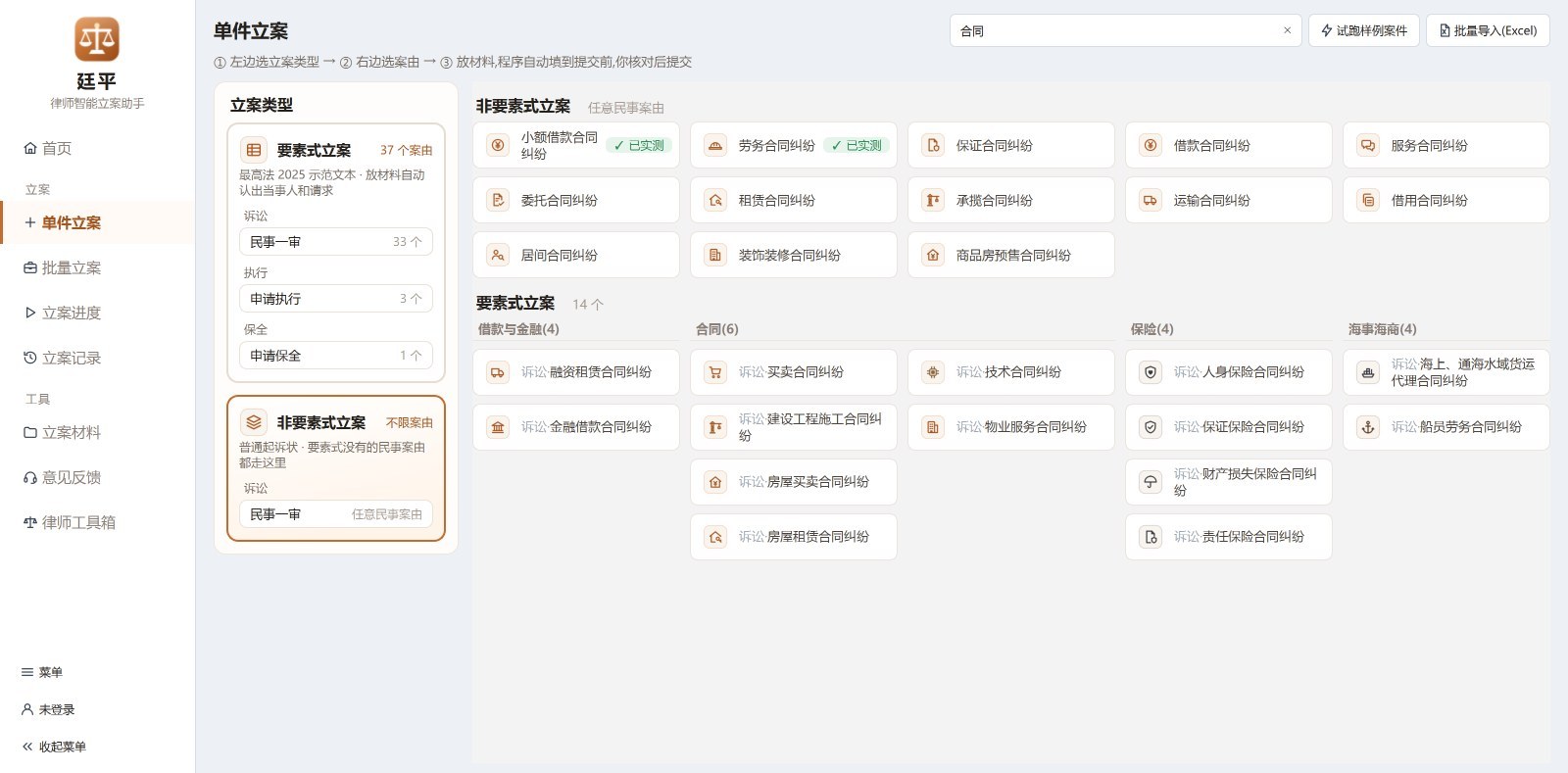Click the layers icon of 非要素式立案
The image size is (1568, 773).
254,422
